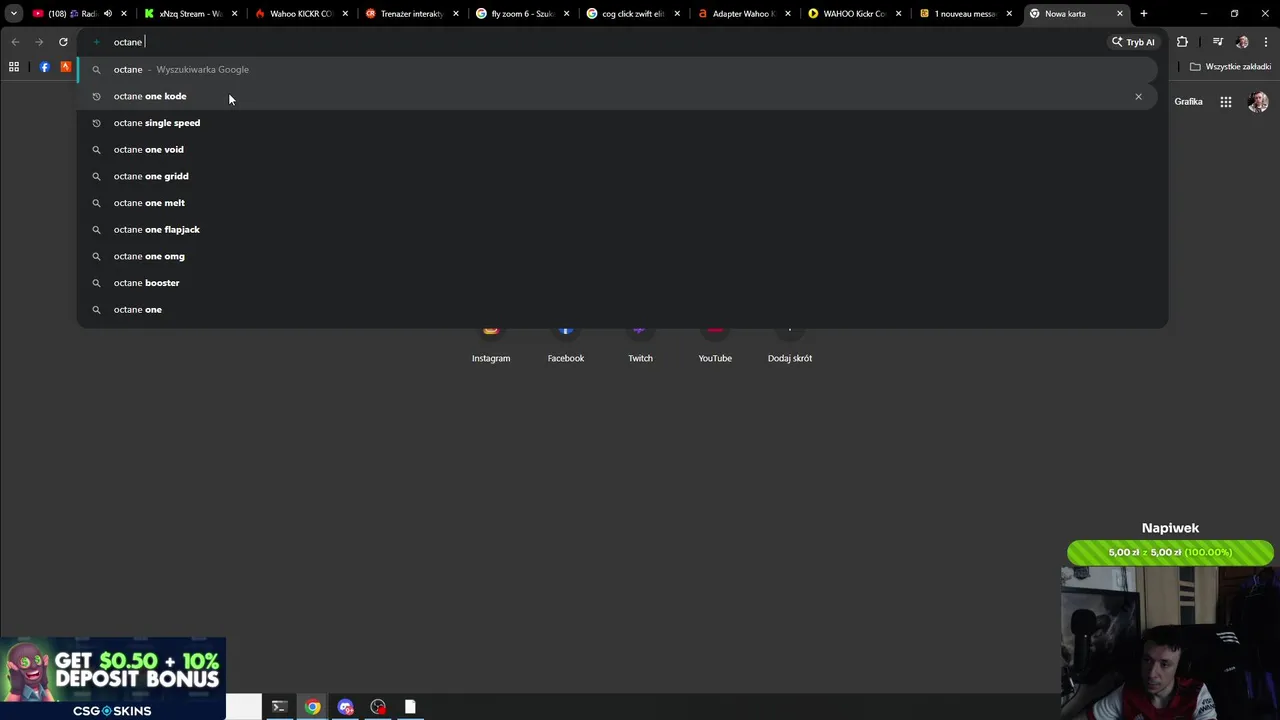Open the Google account avatar on page
This screenshot has height=720, width=1280.
point(1258,101)
